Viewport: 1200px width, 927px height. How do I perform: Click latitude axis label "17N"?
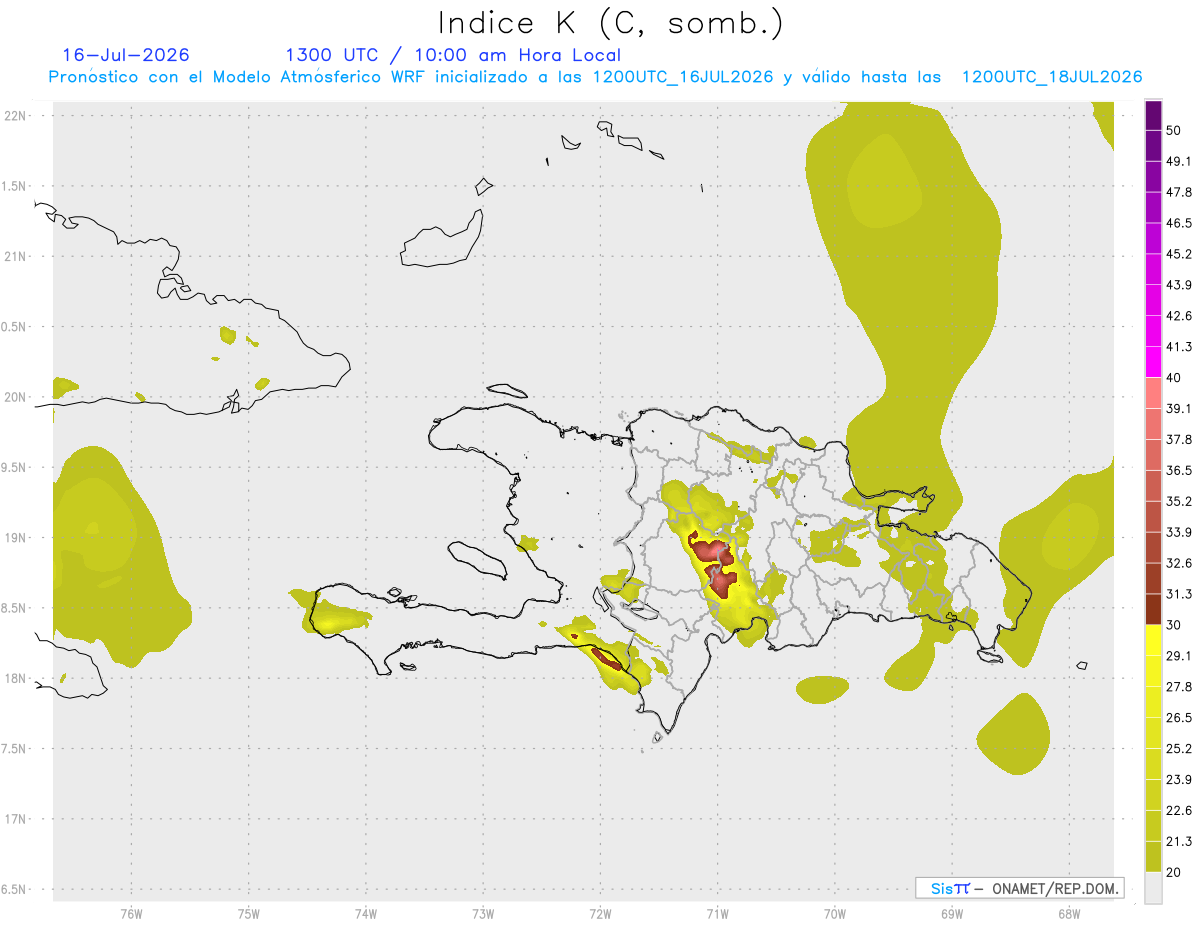coord(16,820)
